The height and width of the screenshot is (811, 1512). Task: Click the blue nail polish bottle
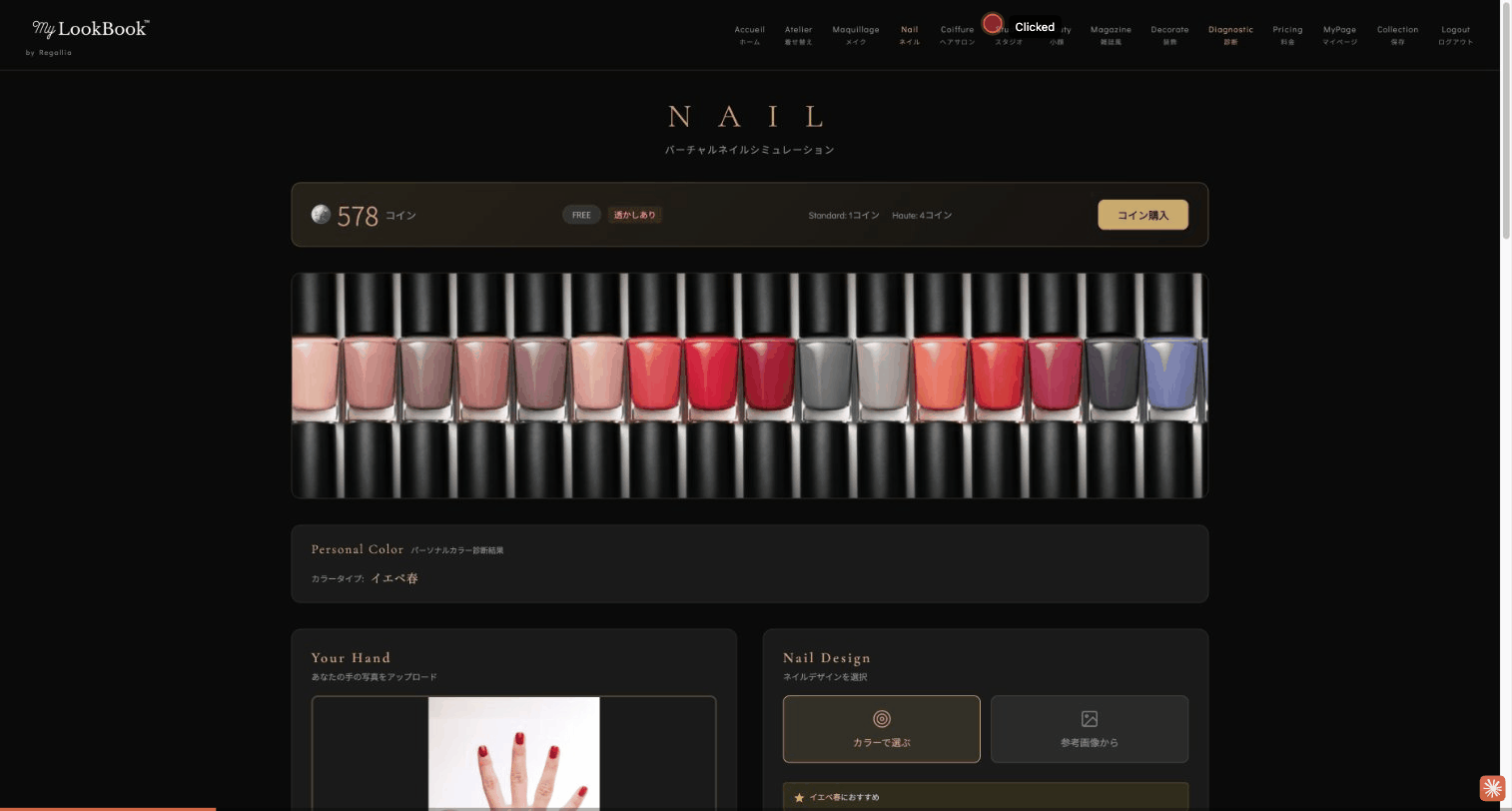(1171, 375)
